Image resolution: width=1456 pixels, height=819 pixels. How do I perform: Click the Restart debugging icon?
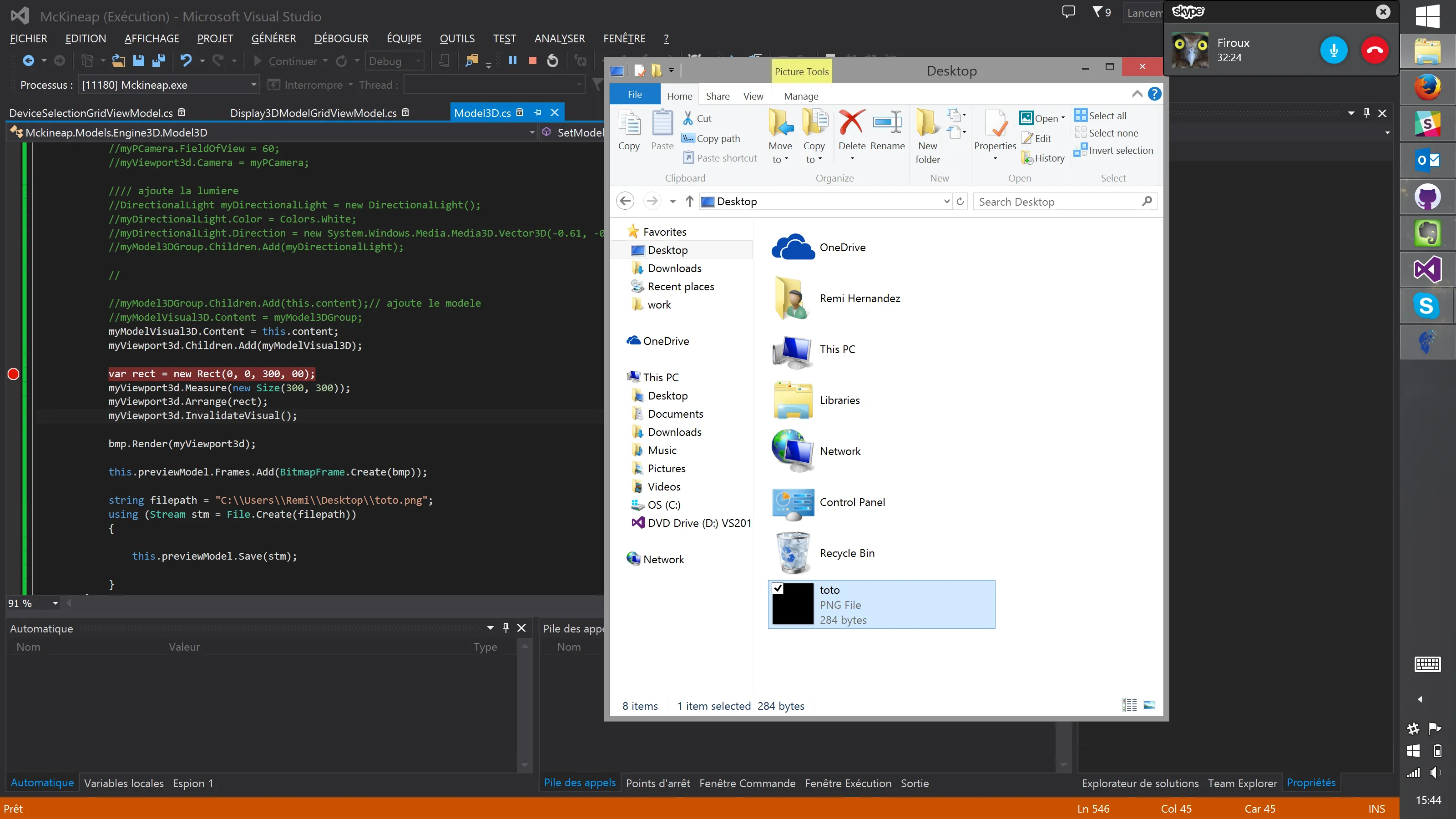tap(553, 61)
